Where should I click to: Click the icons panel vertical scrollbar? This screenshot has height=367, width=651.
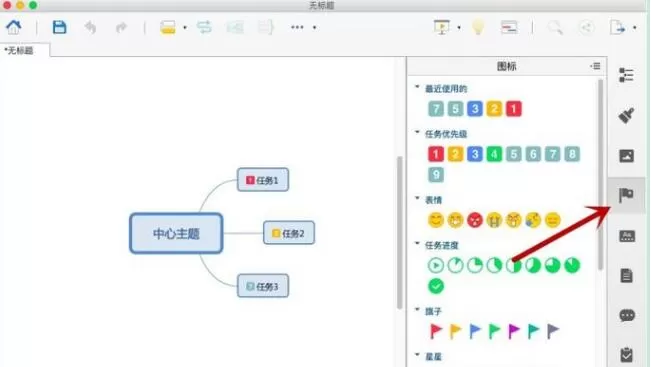pyautogui.click(x=600, y=174)
